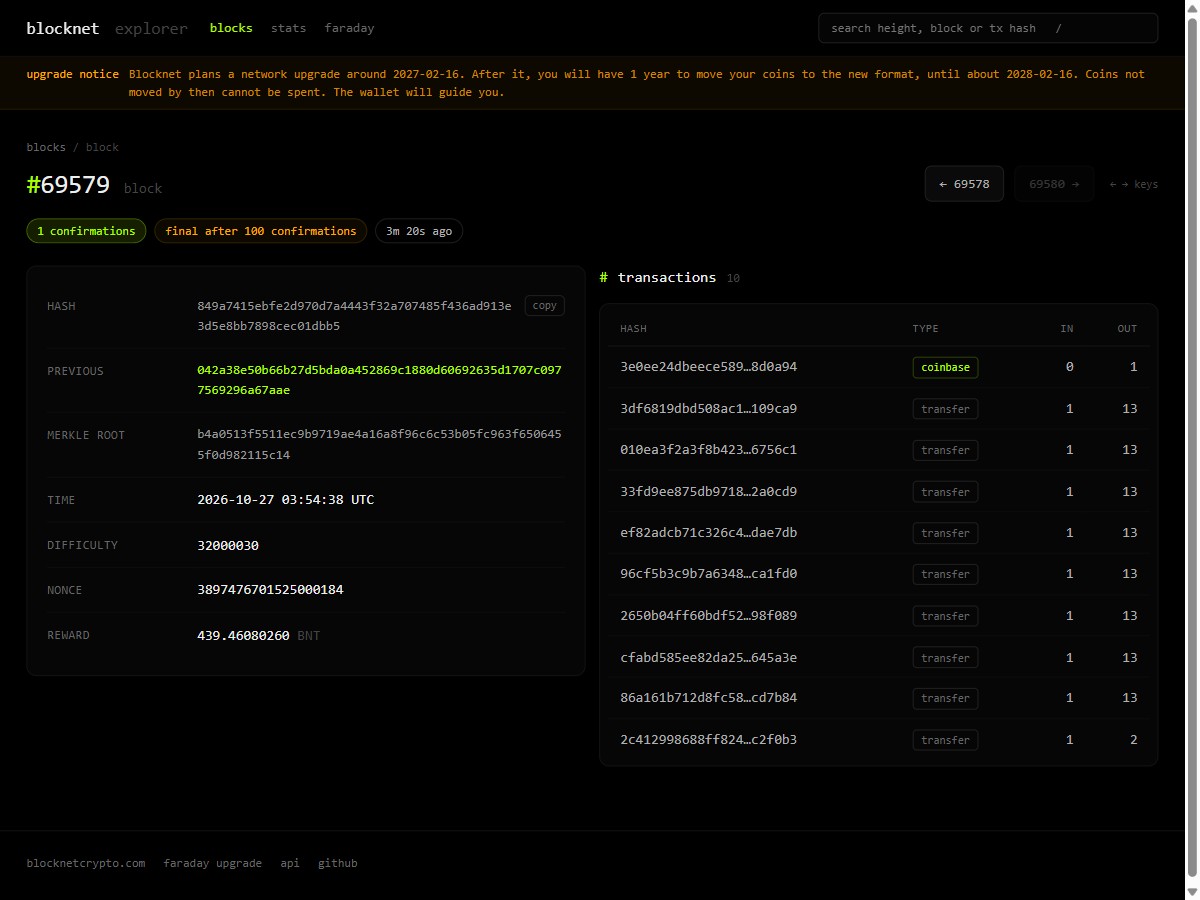Open the faraday nav tab
Screen dimensions: 1200x900
[350, 28]
